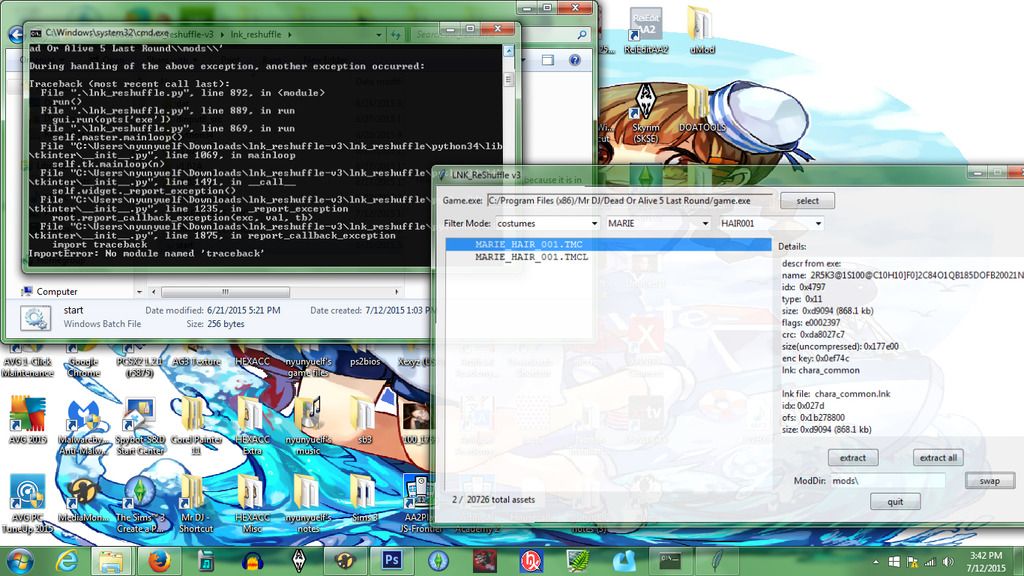This screenshot has height=576, width=1024.
Task: Click the Explorer search box
Action: click(x=500, y=34)
